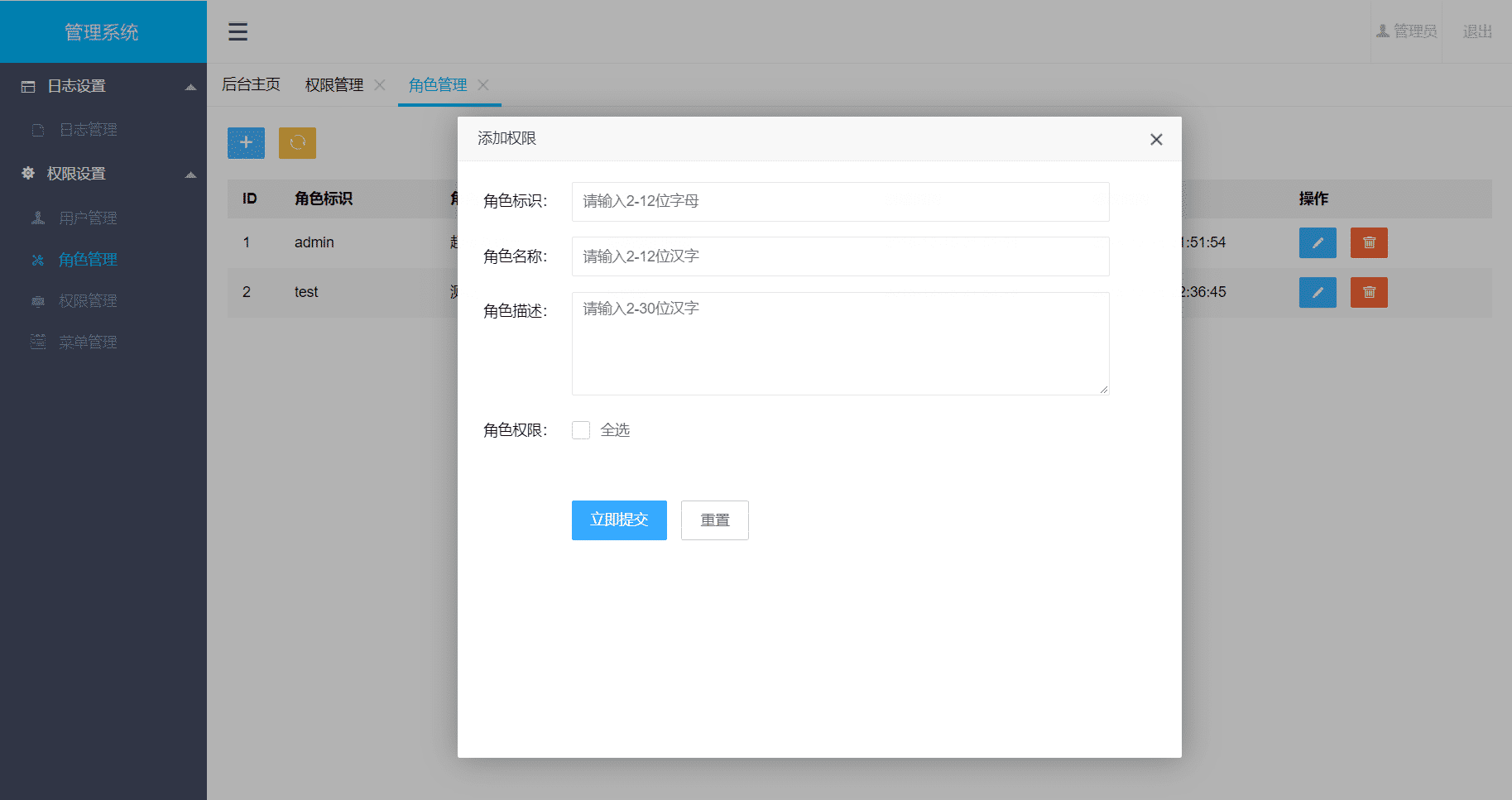Open the 管理员 user menu
The height and width of the screenshot is (800, 1512).
[1407, 31]
